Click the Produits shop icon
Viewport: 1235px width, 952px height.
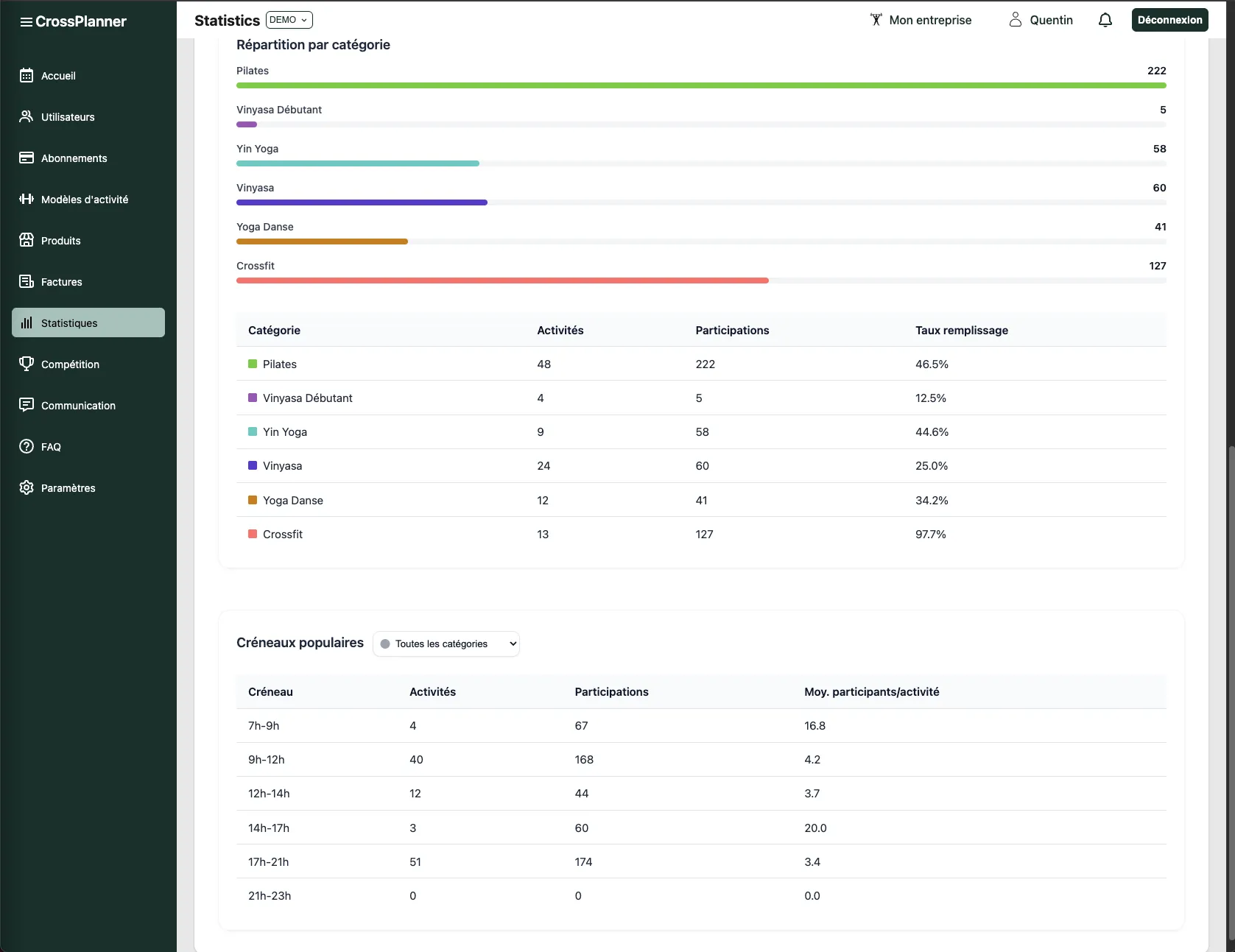27,240
